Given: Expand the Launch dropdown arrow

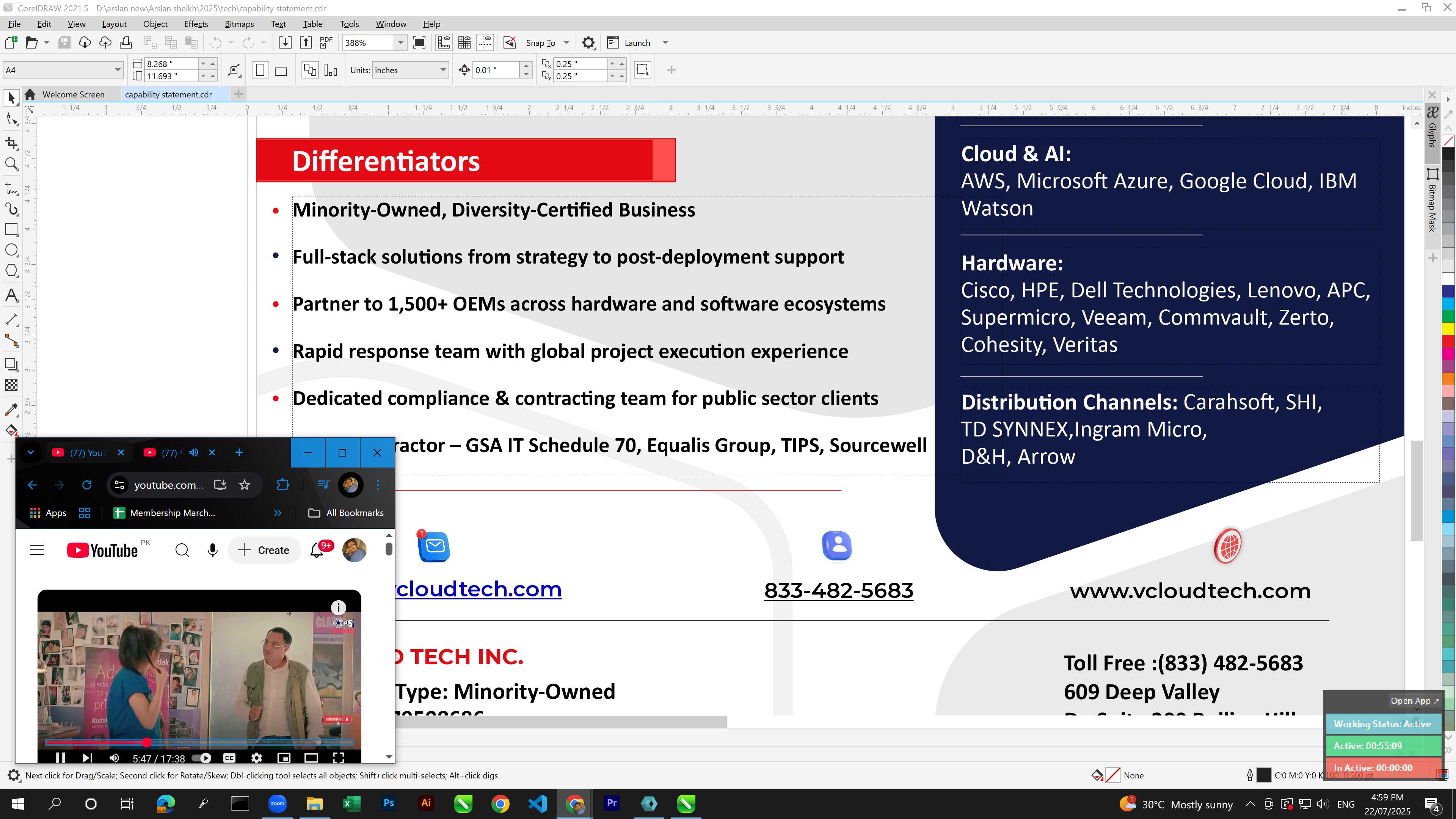Looking at the screenshot, I should pos(665,42).
